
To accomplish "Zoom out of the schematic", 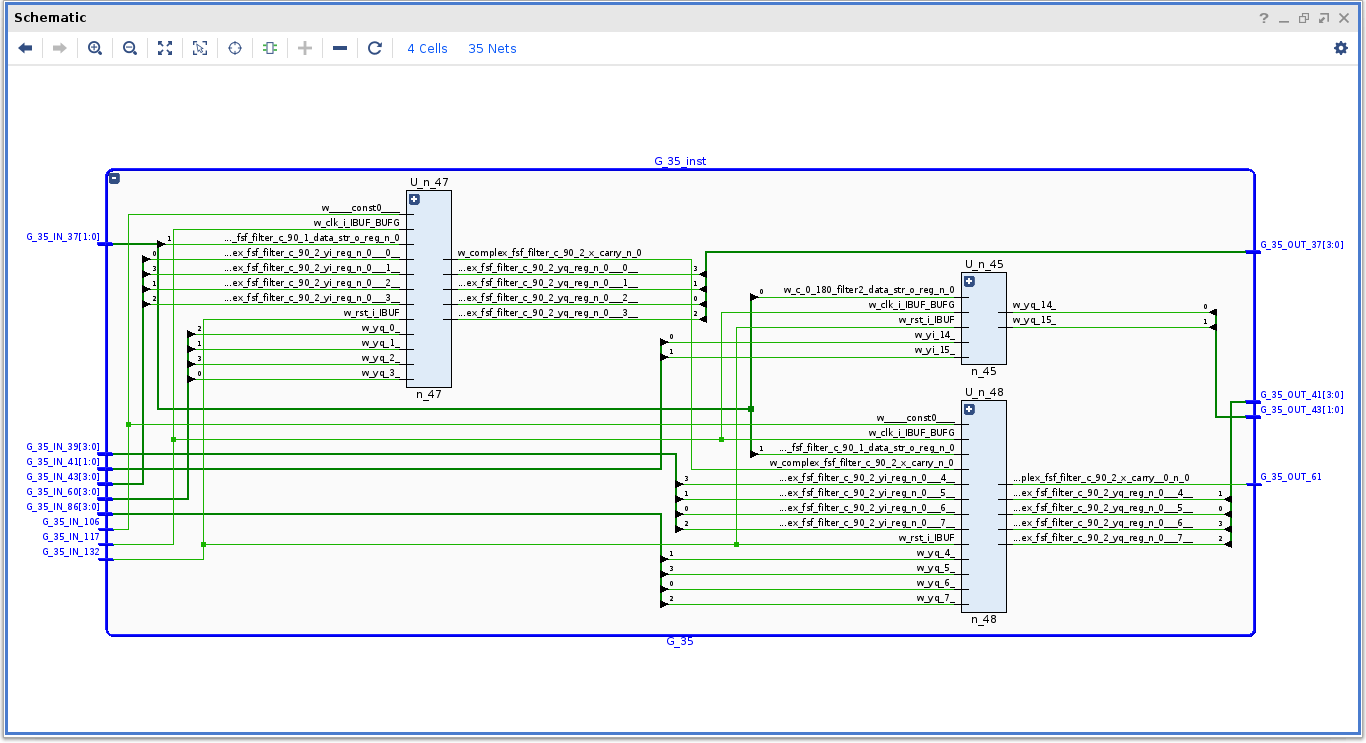I will tap(130, 48).
